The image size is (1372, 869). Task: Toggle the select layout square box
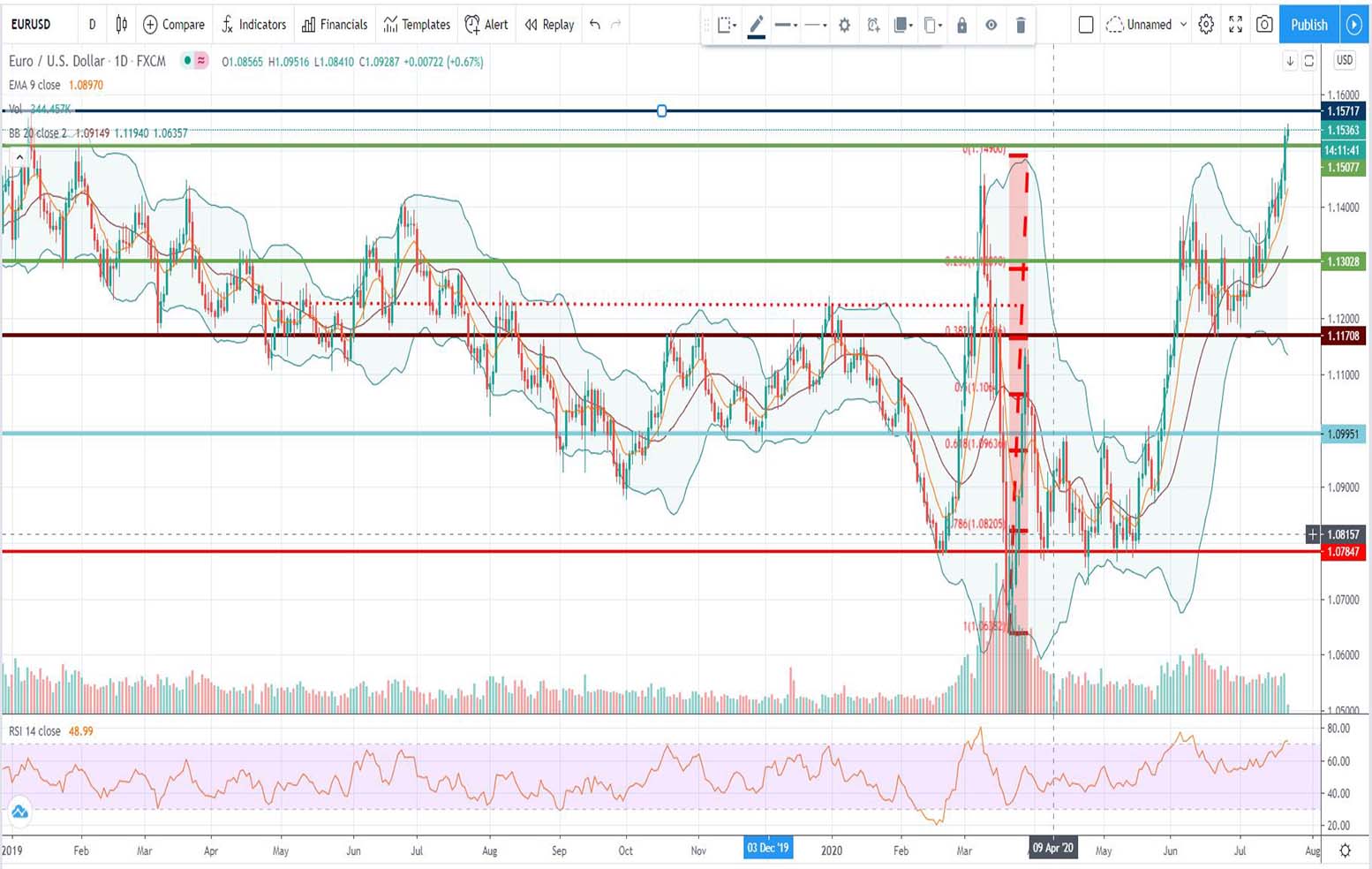(x=1086, y=25)
